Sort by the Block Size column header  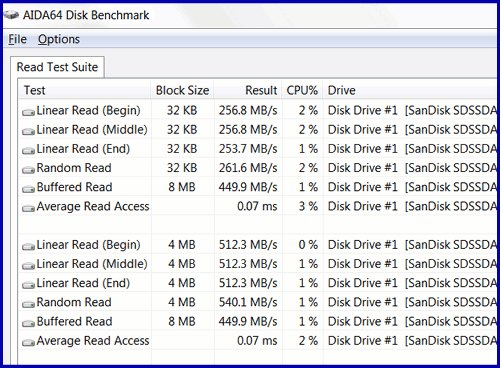tap(182, 90)
